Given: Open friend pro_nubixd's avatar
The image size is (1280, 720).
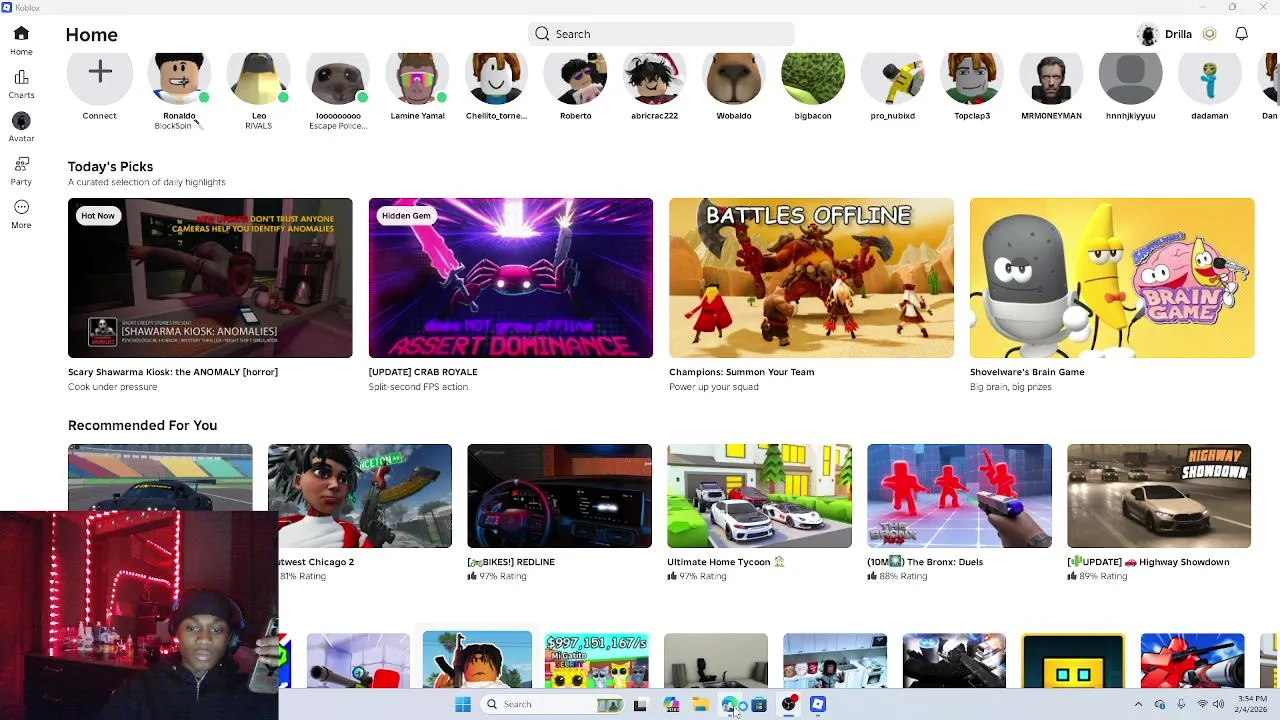Looking at the screenshot, I should tap(892, 78).
